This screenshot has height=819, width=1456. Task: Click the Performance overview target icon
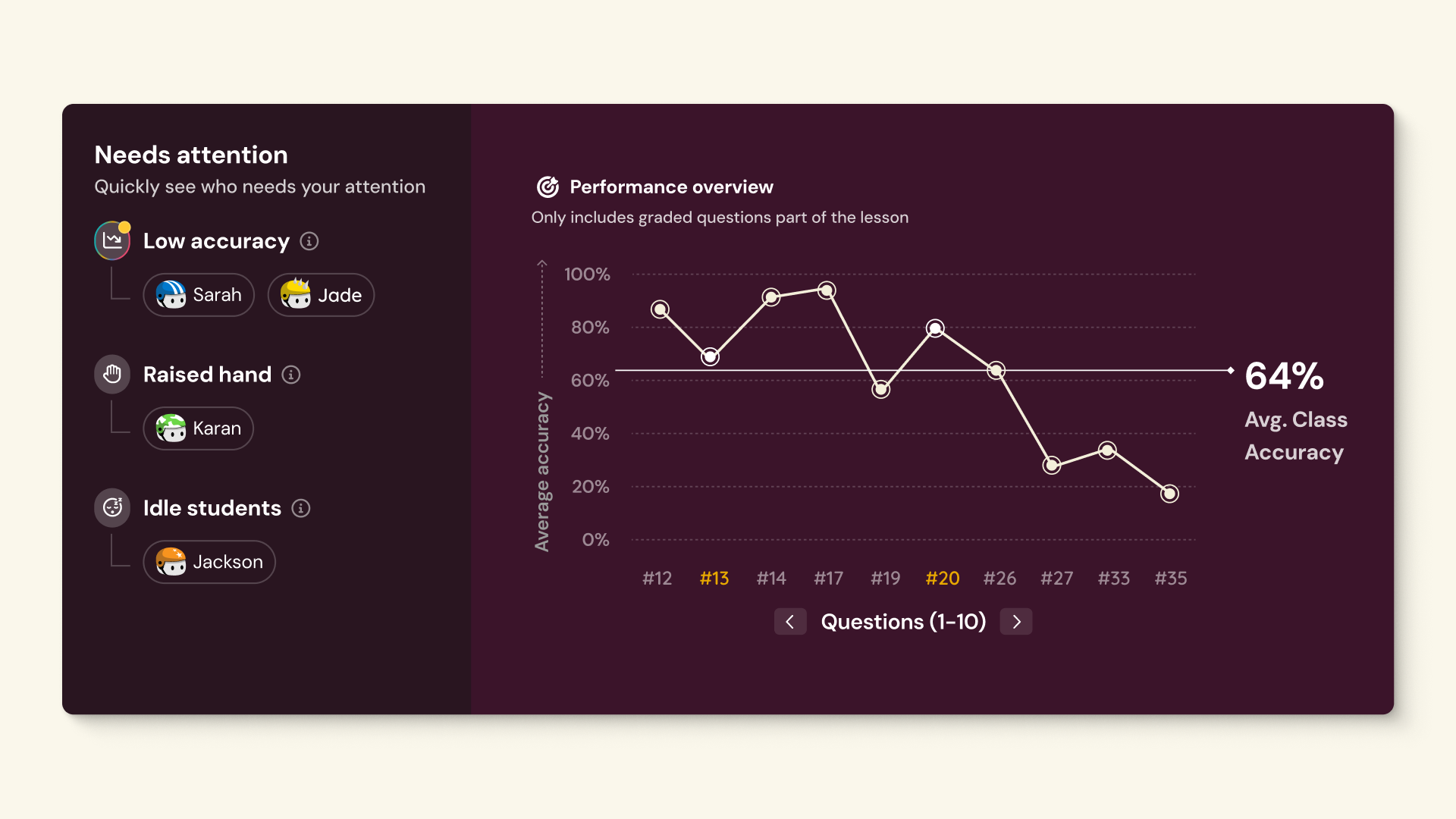click(x=548, y=187)
